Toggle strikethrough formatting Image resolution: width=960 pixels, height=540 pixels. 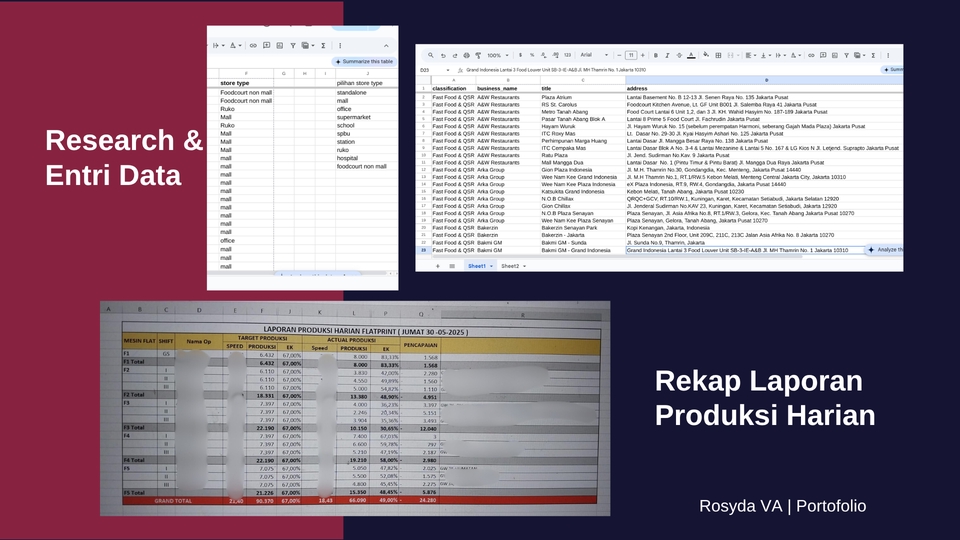681,55
